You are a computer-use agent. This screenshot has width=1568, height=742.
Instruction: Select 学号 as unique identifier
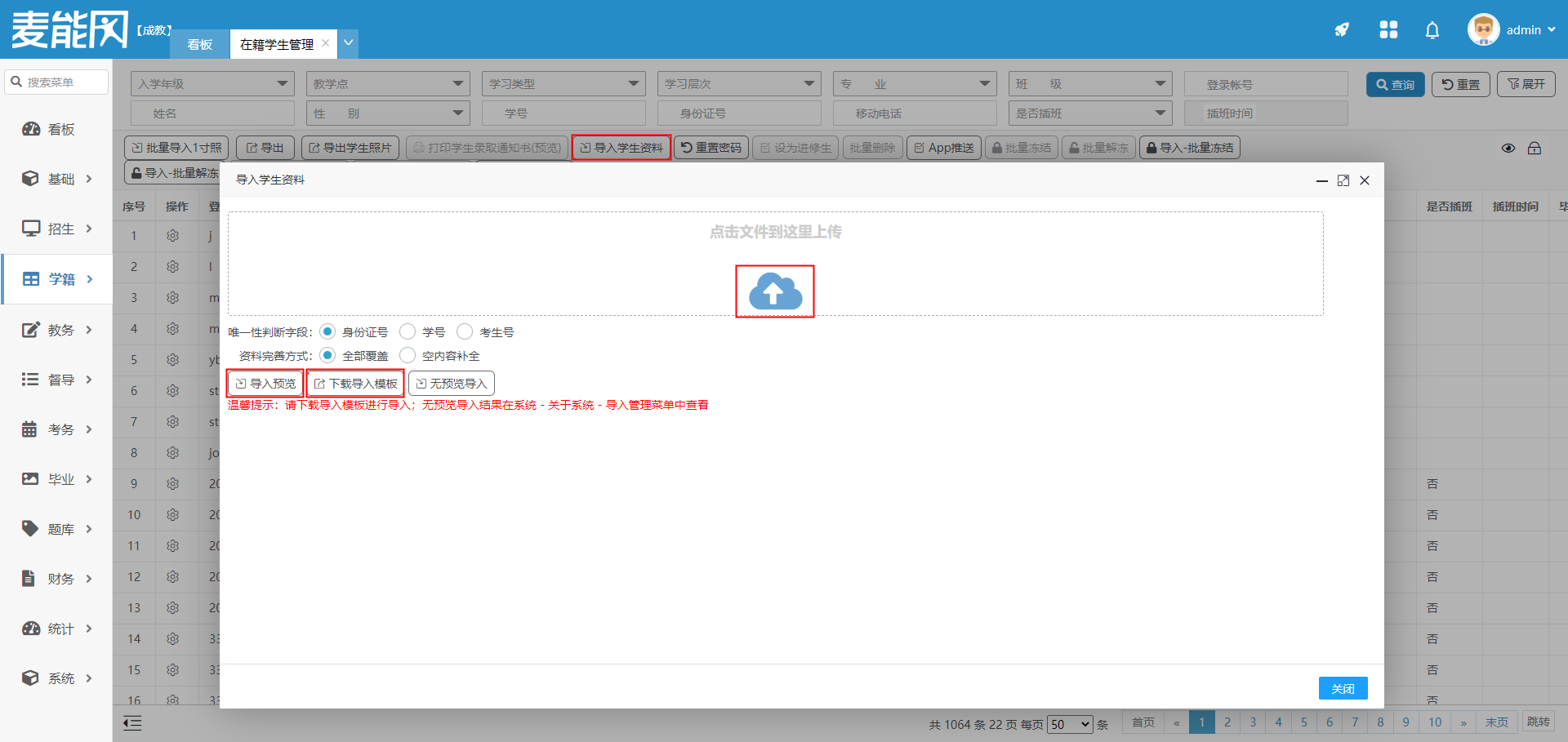[x=408, y=331]
